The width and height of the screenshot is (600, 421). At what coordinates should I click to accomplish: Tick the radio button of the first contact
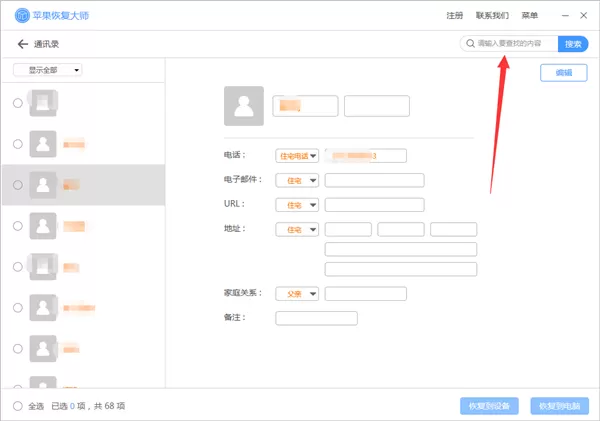click(18, 103)
